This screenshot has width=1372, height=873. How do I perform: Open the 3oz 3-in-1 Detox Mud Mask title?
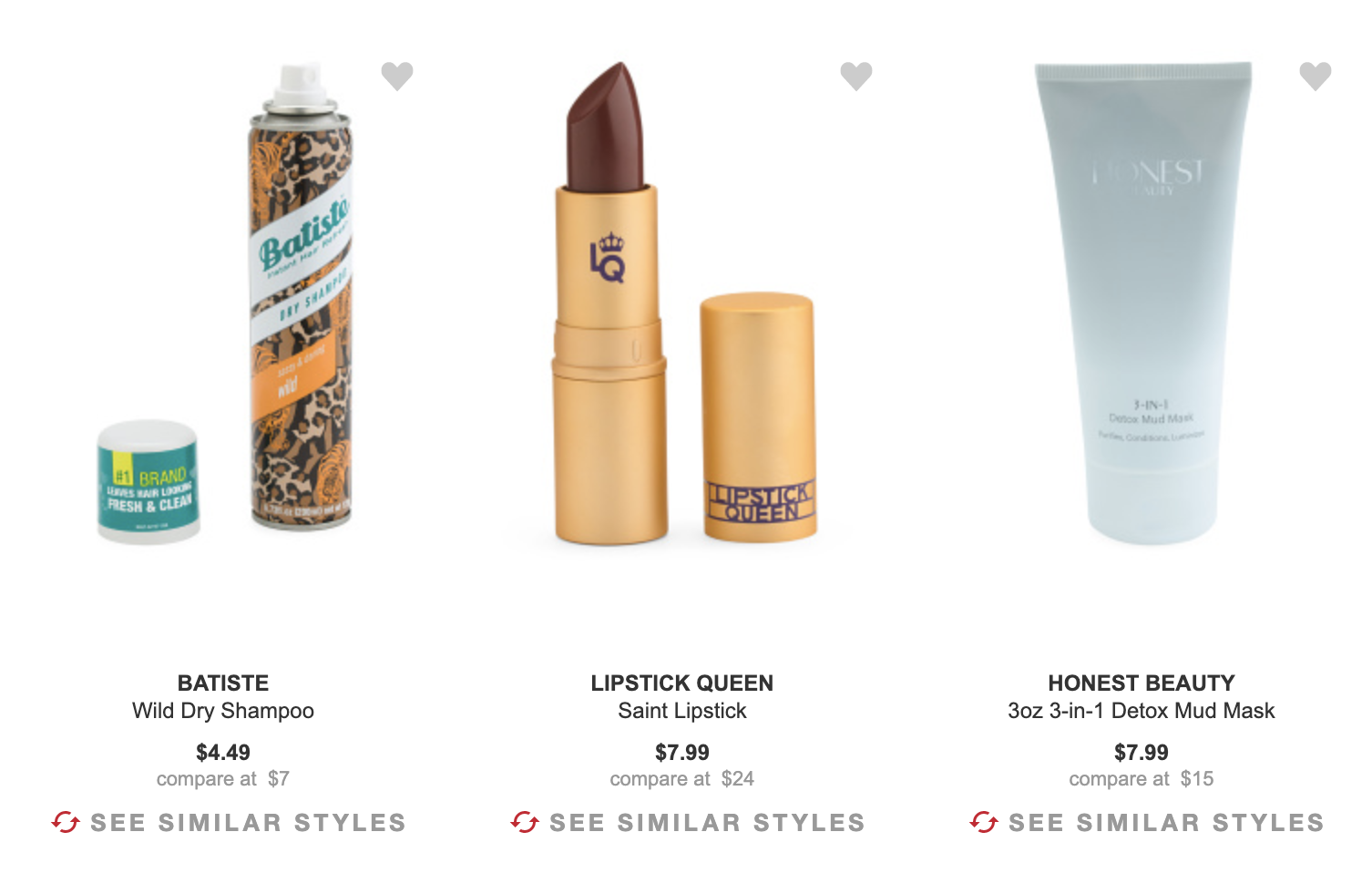coord(1142,711)
